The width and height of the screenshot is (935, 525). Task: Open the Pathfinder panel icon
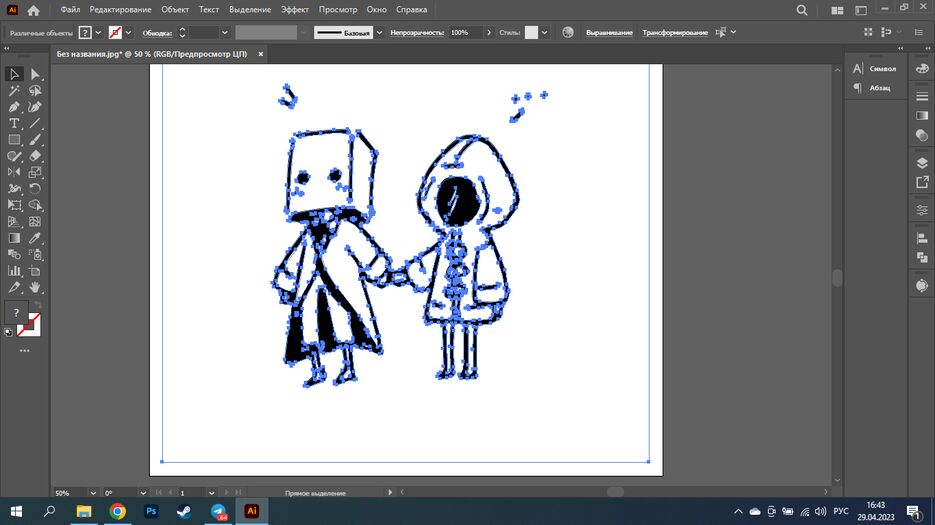click(922, 257)
